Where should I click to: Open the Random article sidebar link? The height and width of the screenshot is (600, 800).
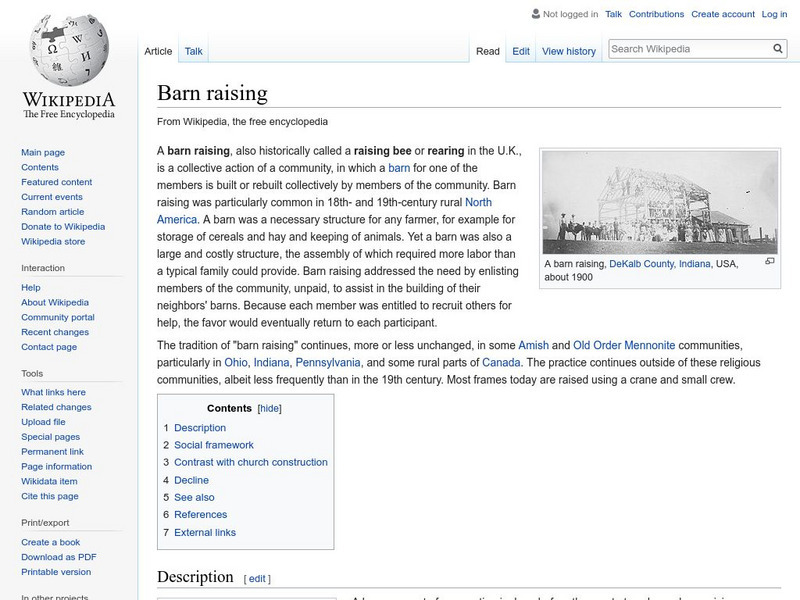click(x=53, y=212)
